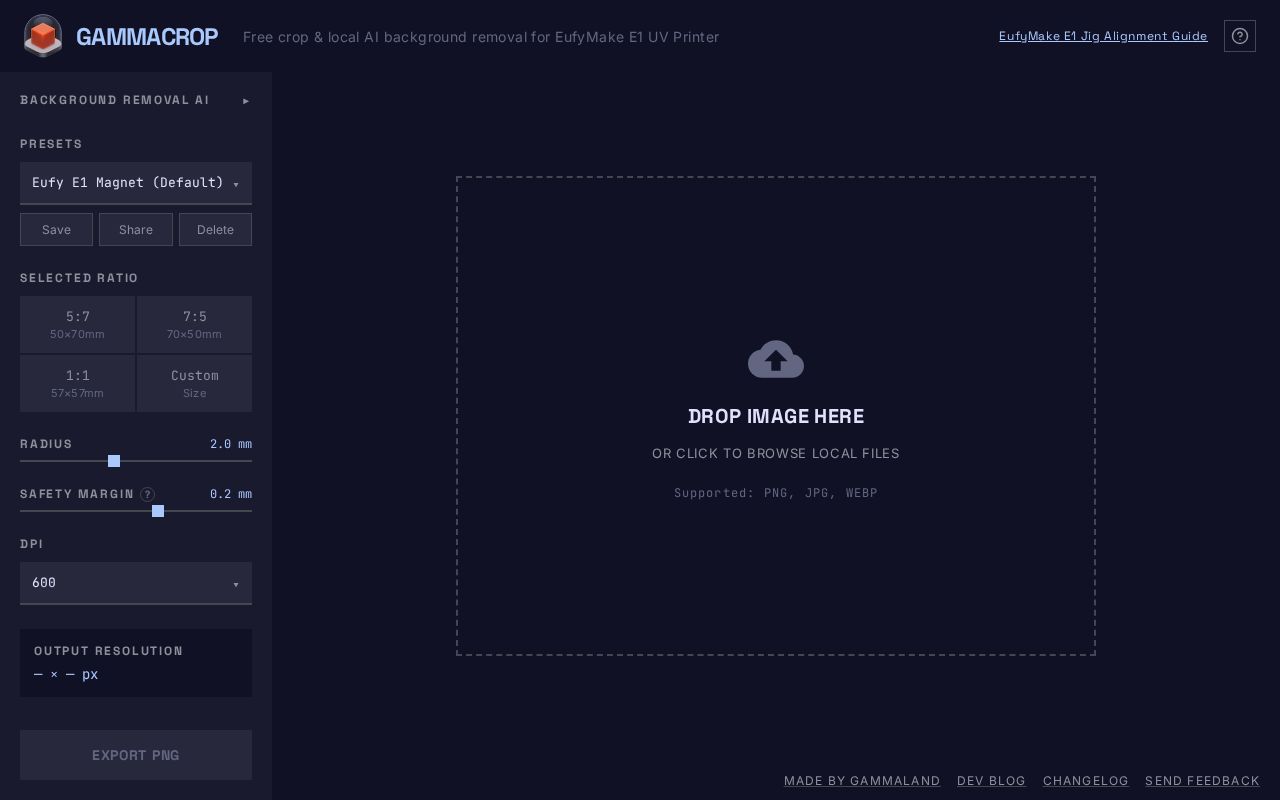Click the Drop Image Here upload area
Image resolution: width=1280 pixels, height=800 pixels.
click(776, 416)
